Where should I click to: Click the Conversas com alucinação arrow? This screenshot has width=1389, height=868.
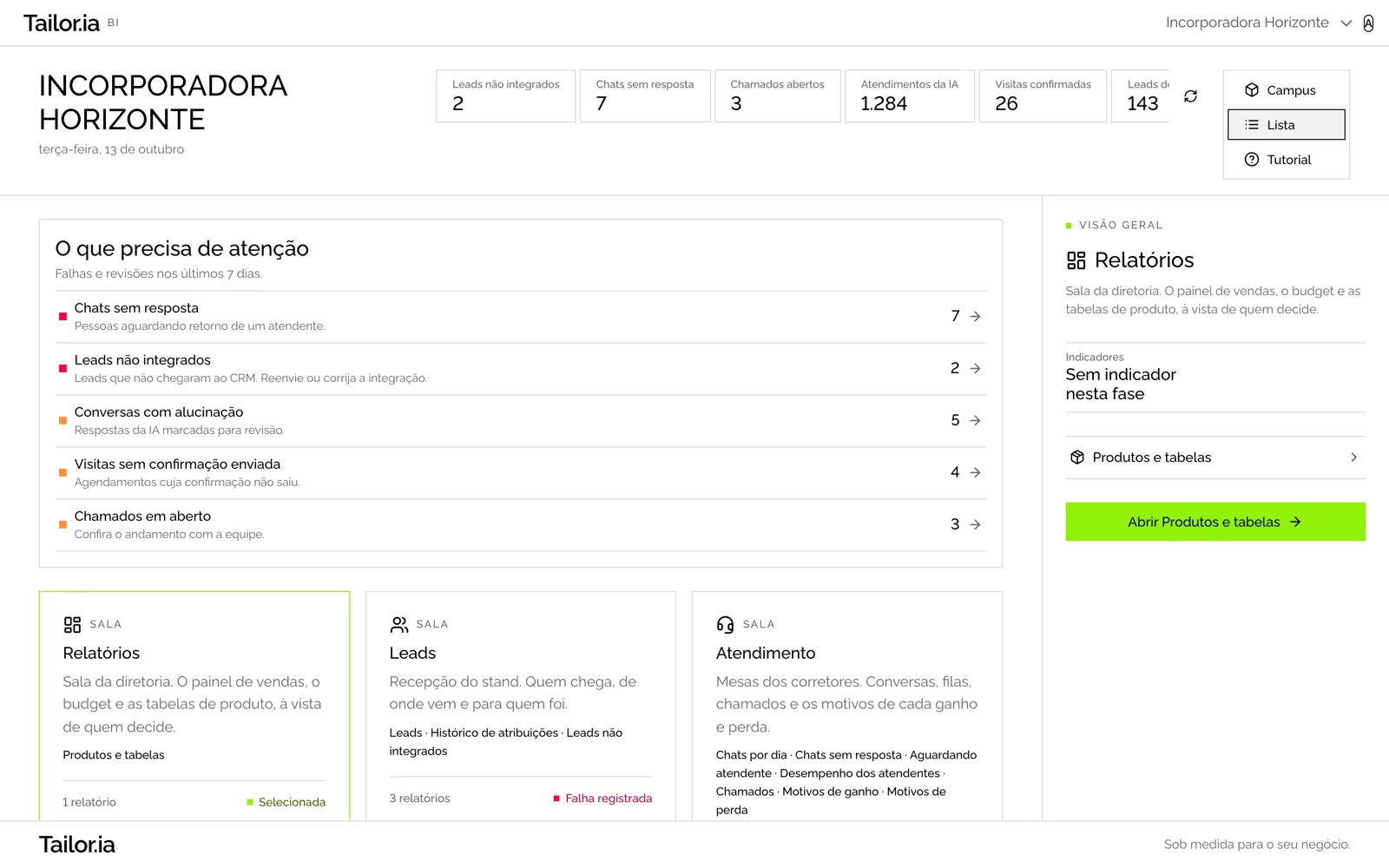(975, 421)
